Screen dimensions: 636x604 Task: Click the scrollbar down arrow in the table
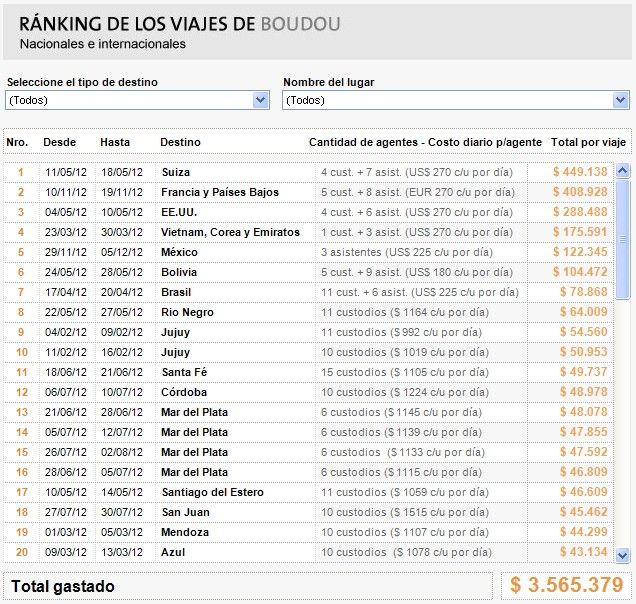(622, 554)
